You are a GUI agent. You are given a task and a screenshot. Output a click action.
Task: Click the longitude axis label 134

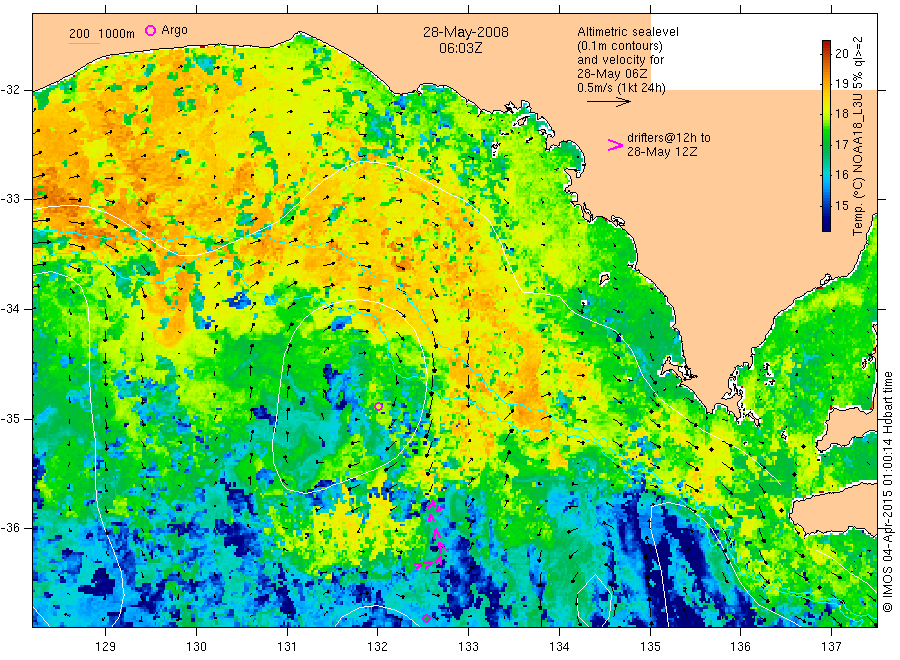pyautogui.click(x=559, y=647)
